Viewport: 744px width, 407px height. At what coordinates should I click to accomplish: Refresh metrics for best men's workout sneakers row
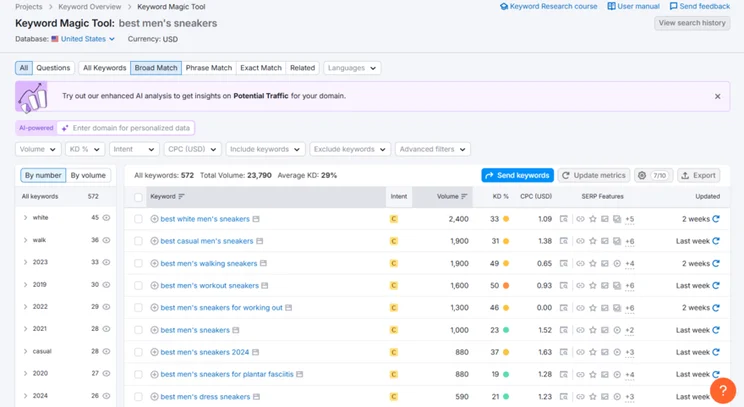click(x=716, y=286)
